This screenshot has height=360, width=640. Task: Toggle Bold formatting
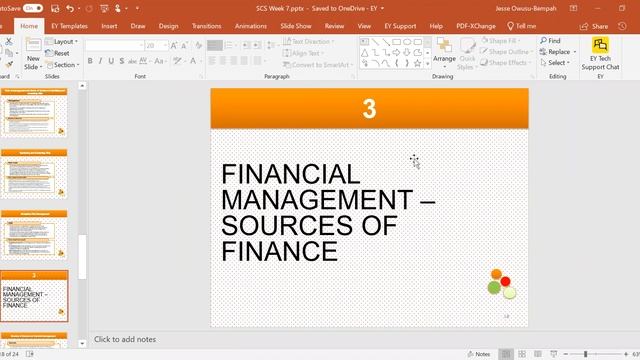click(x=90, y=61)
